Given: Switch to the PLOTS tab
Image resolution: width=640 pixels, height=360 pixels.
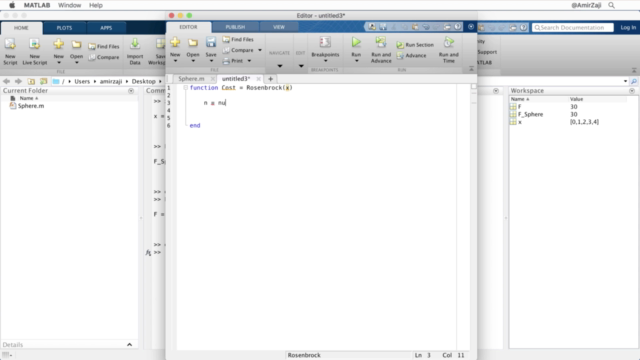Looking at the screenshot, I should pos(64,28).
